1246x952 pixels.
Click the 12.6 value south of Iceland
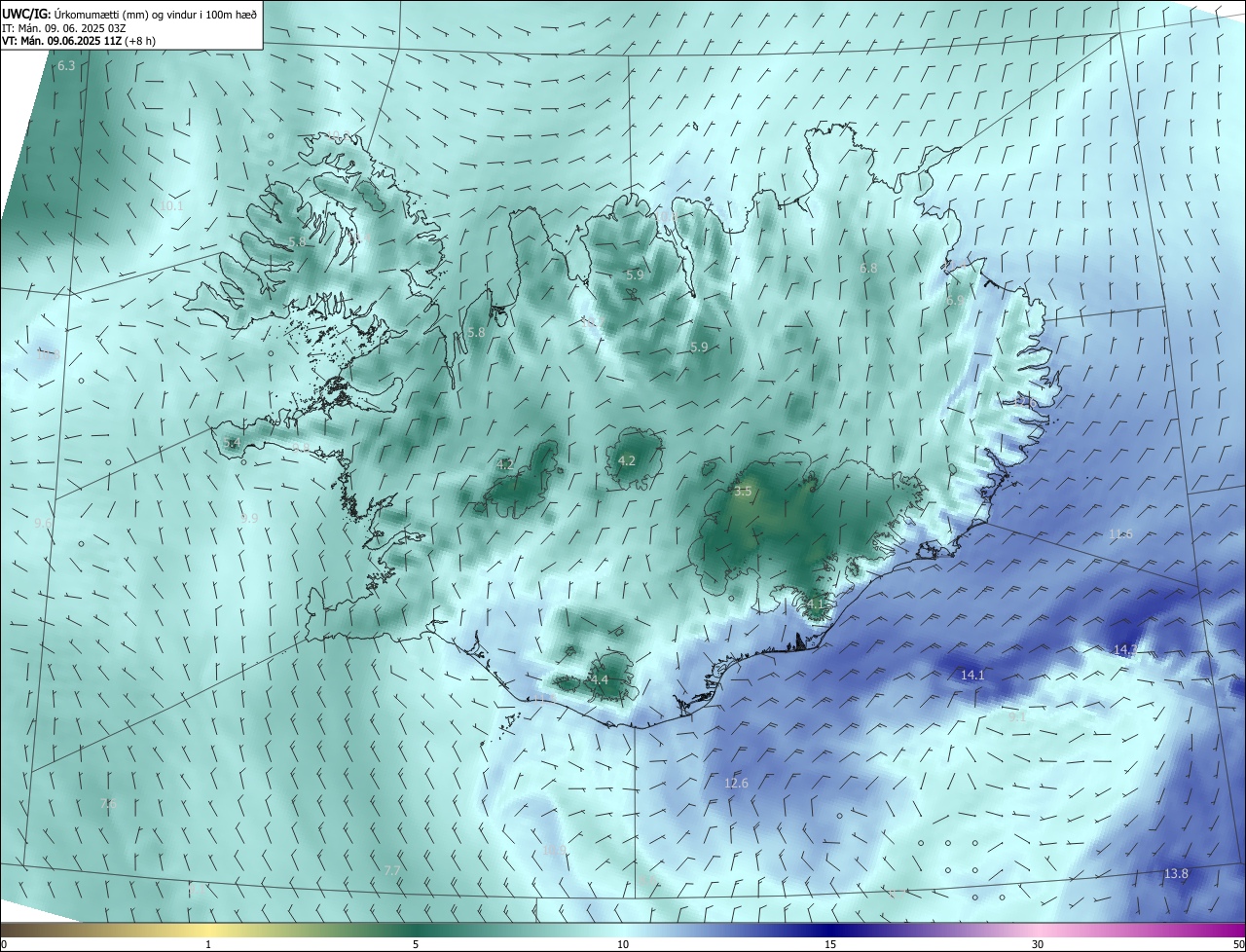coord(736,784)
